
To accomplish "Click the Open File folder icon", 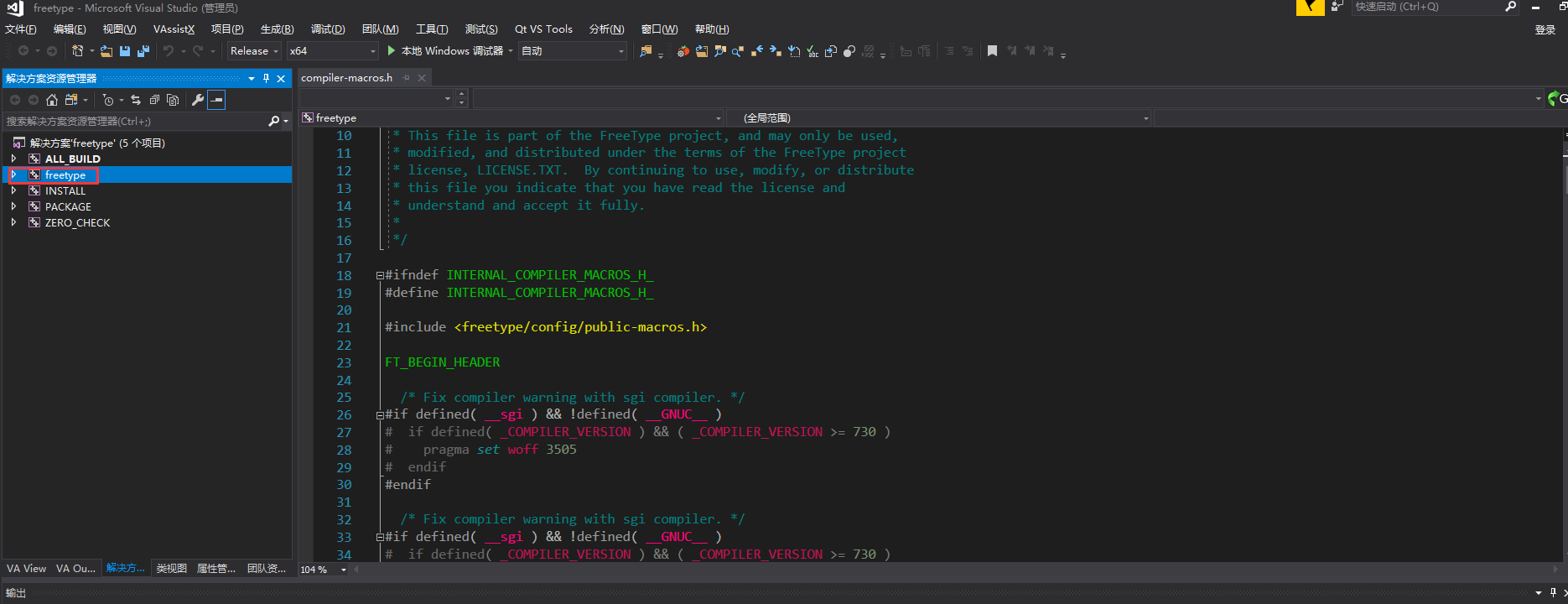I will [106, 51].
